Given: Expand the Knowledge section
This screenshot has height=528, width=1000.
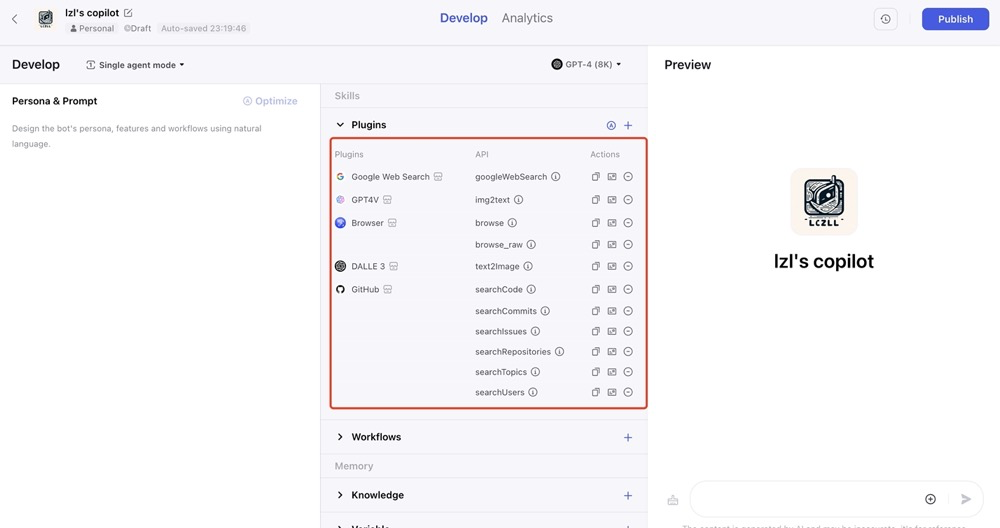Looking at the screenshot, I should (340, 495).
